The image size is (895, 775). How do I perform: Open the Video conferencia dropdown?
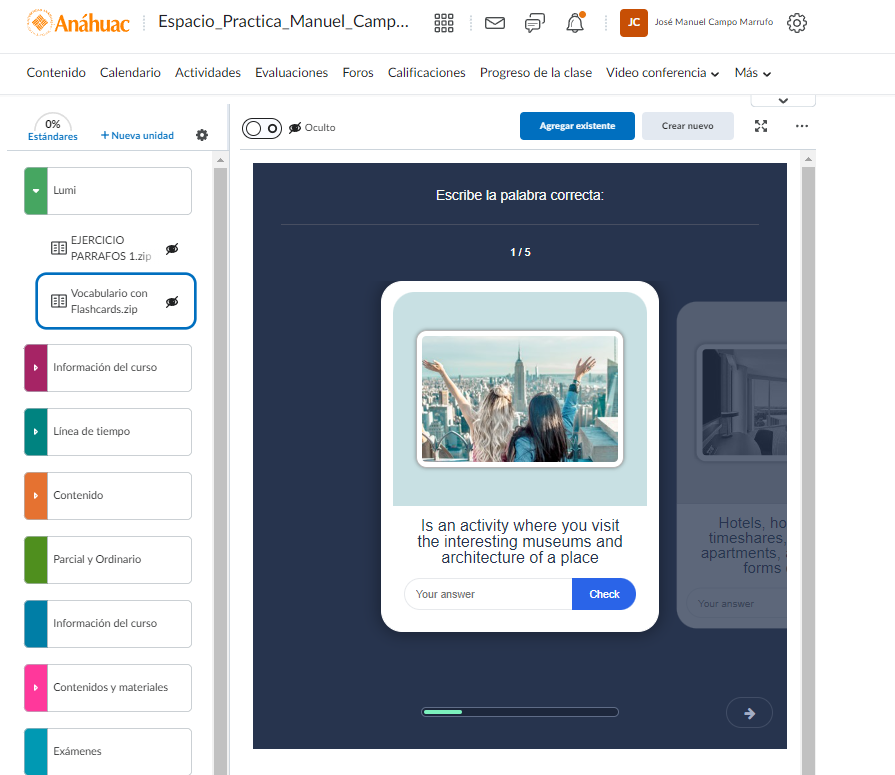pyautogui.click(x=662, y=73)
